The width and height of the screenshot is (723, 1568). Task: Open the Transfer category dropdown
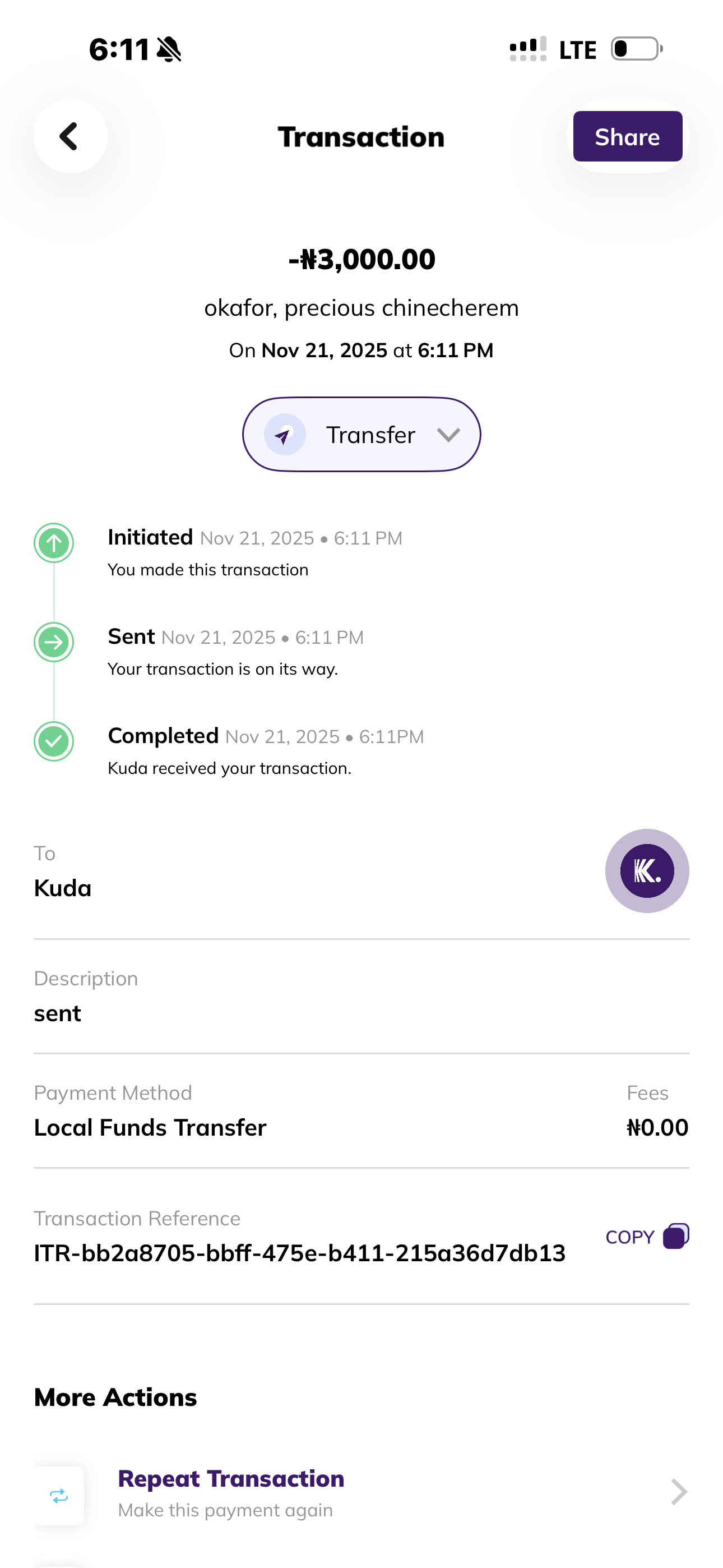click(x=361, y=435)
